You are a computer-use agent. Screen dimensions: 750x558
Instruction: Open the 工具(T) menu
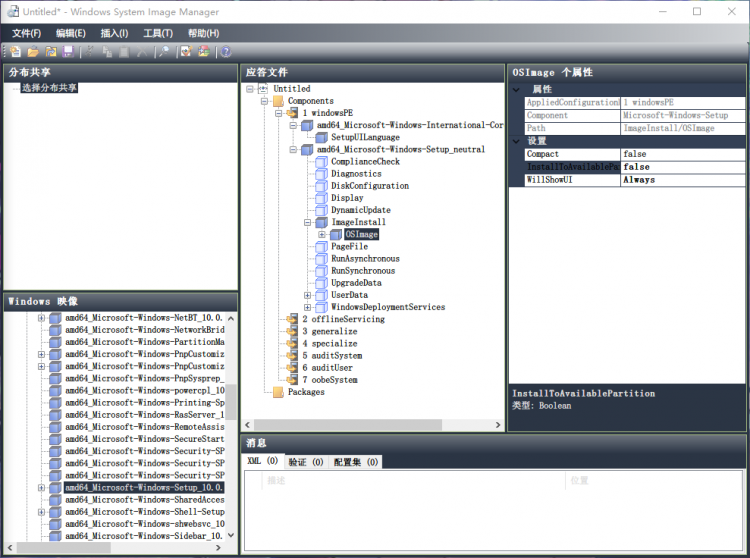(x=158, y=33)
